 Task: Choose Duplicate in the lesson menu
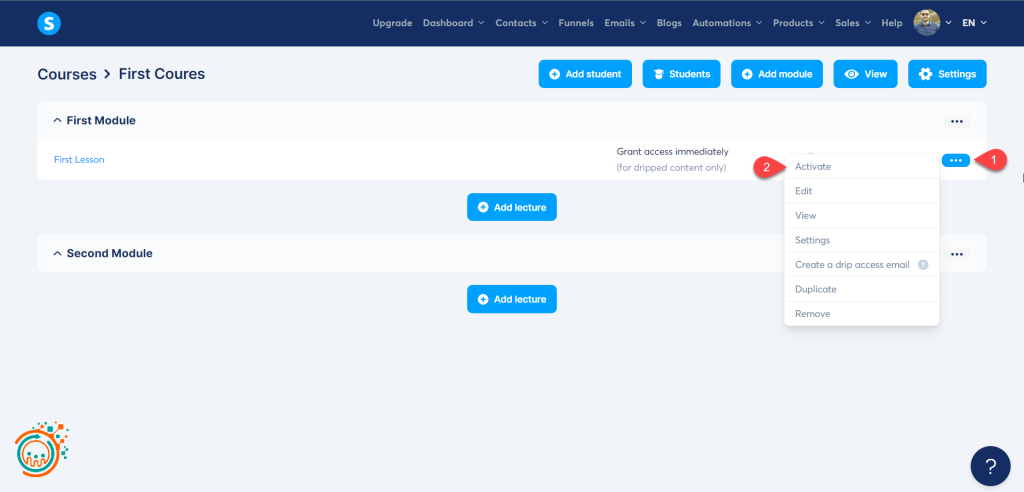[815, 289]
